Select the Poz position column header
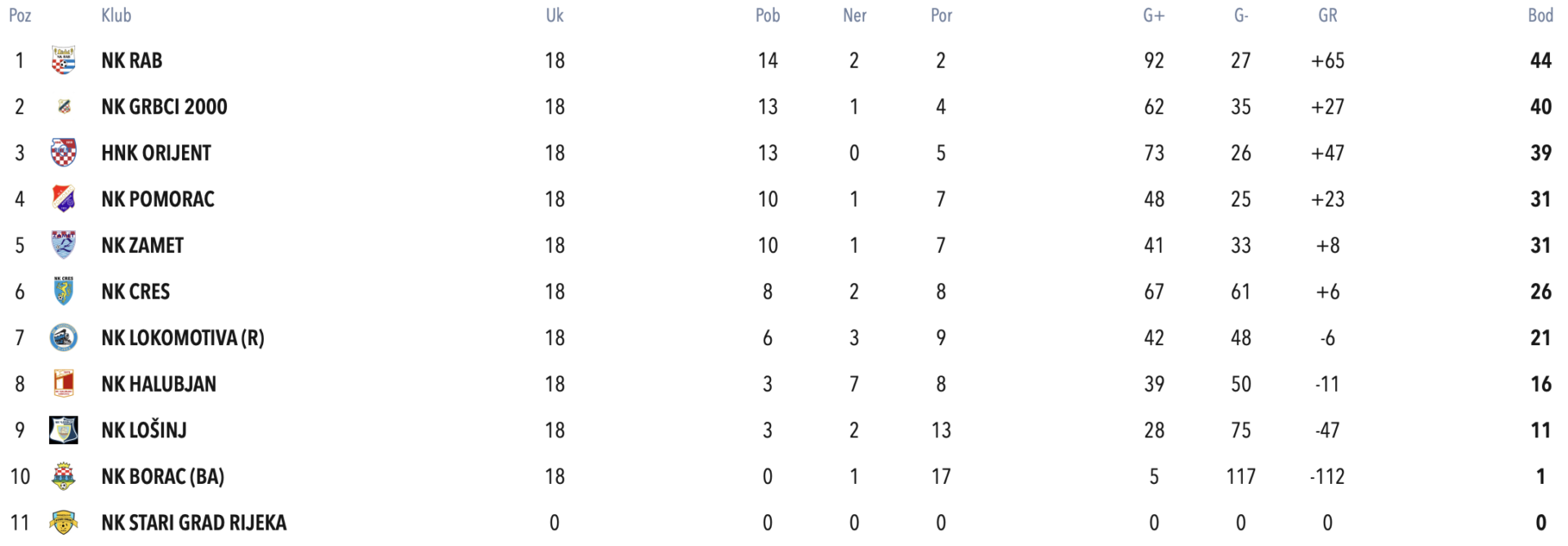This screenshot has height=546, width=1568. click(20, 16)
